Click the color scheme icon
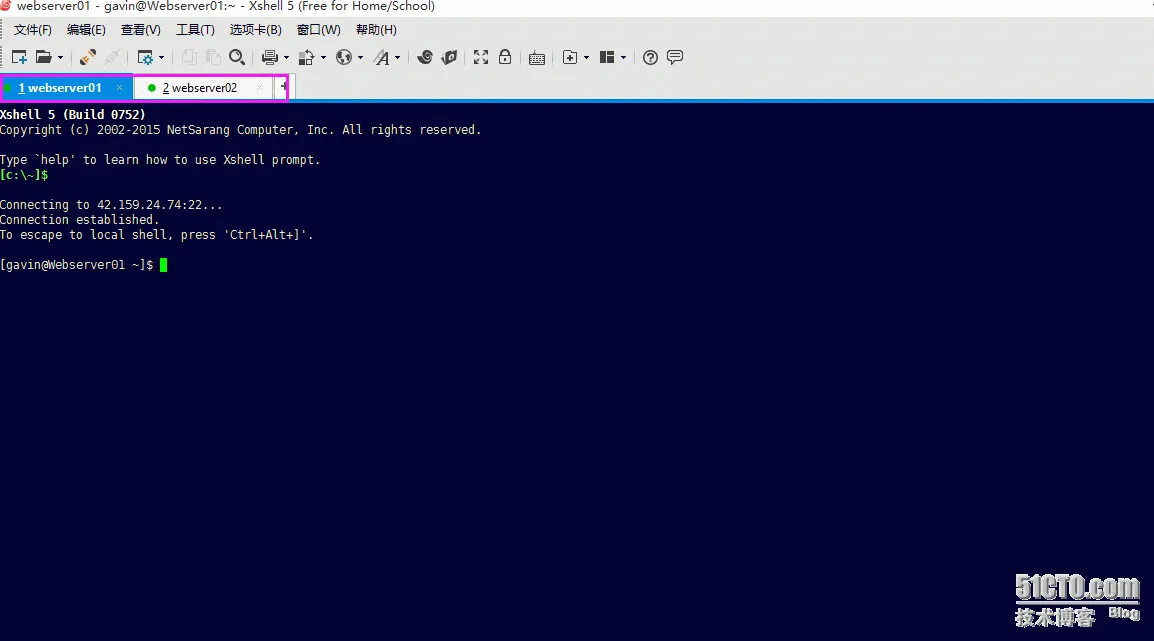This screenshot has height=641, width=1154. (x=307, y=57)
